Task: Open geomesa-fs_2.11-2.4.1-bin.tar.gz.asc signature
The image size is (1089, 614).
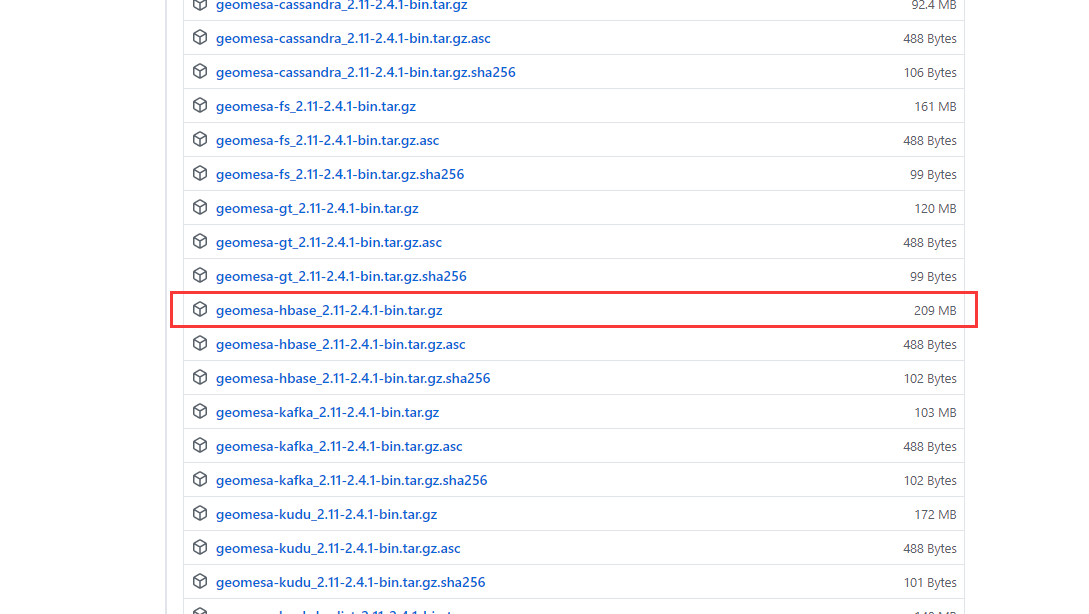Action: point(327,140)
